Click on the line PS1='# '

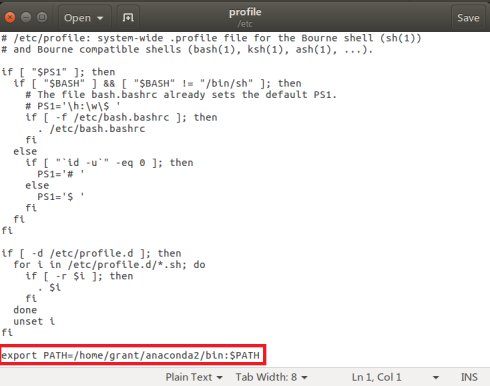point(61,174)
